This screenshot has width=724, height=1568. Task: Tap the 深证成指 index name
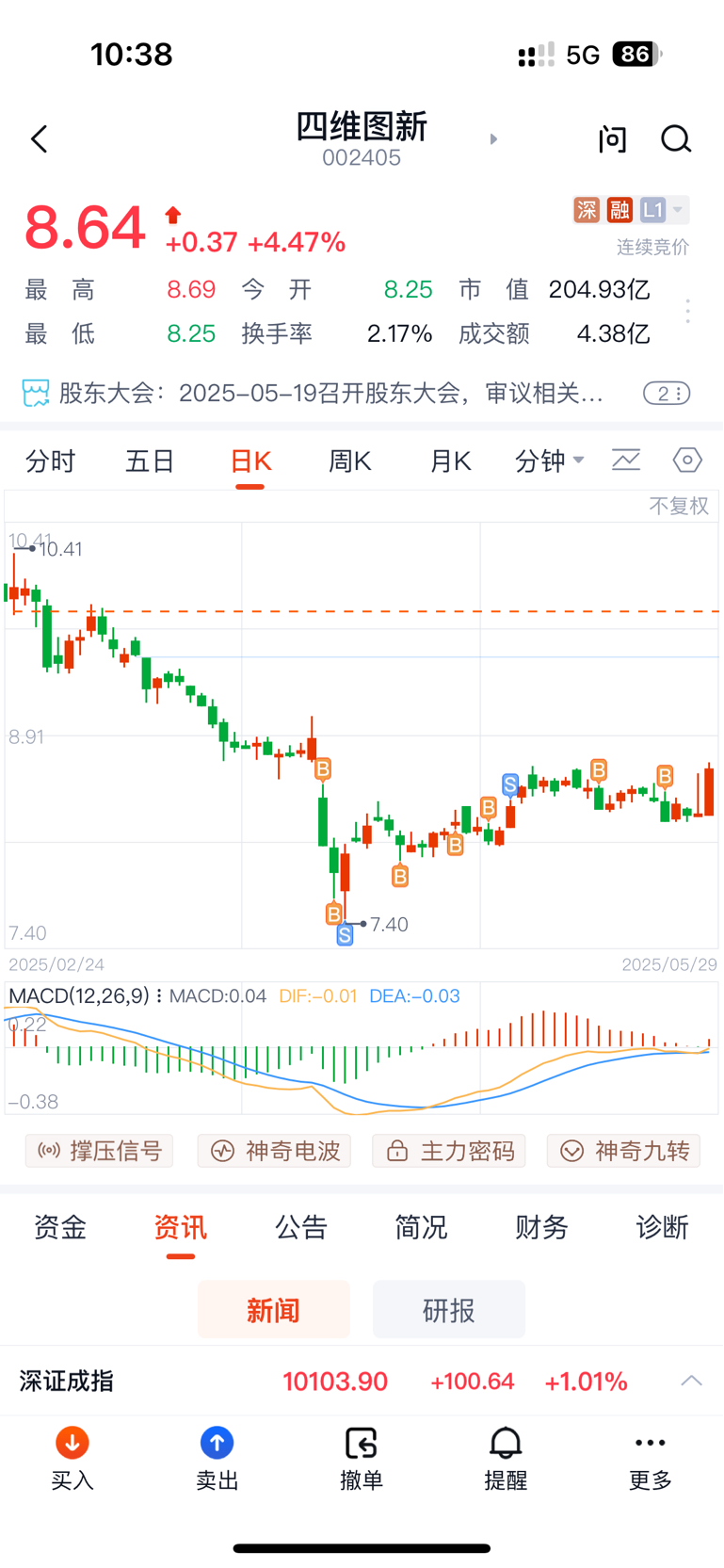tap(66, 1382)
